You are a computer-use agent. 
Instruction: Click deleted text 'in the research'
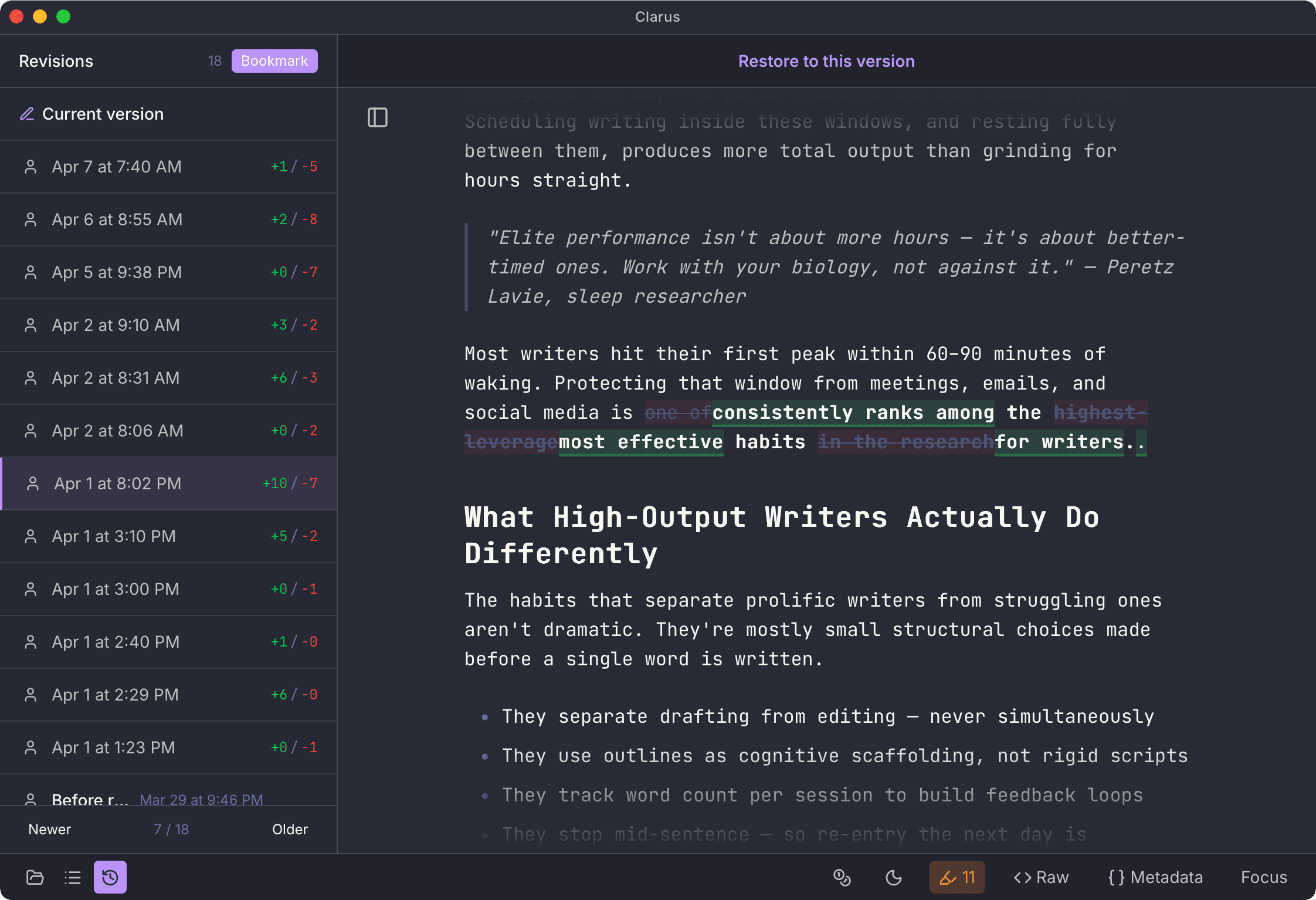click(x=906, y=442)
